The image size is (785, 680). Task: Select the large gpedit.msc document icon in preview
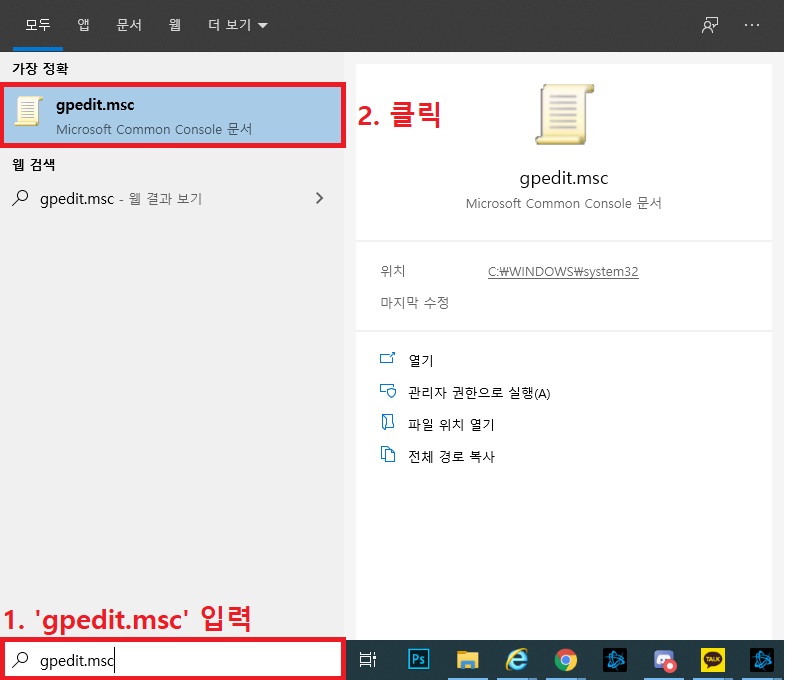(564, 115)
